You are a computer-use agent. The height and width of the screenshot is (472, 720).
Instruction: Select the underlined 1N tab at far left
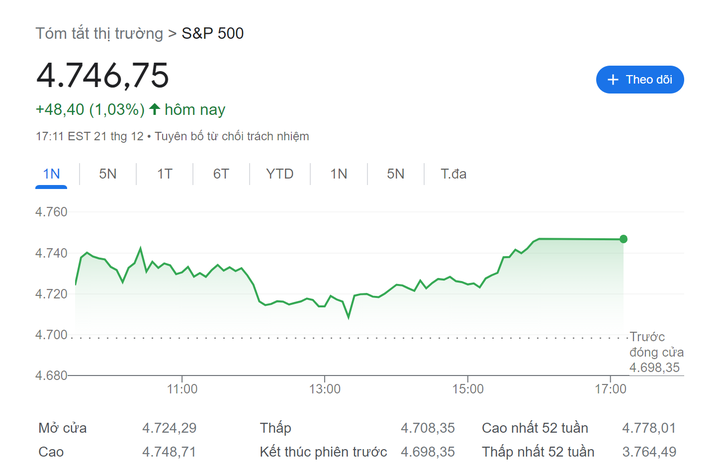(x=52, y=174)
